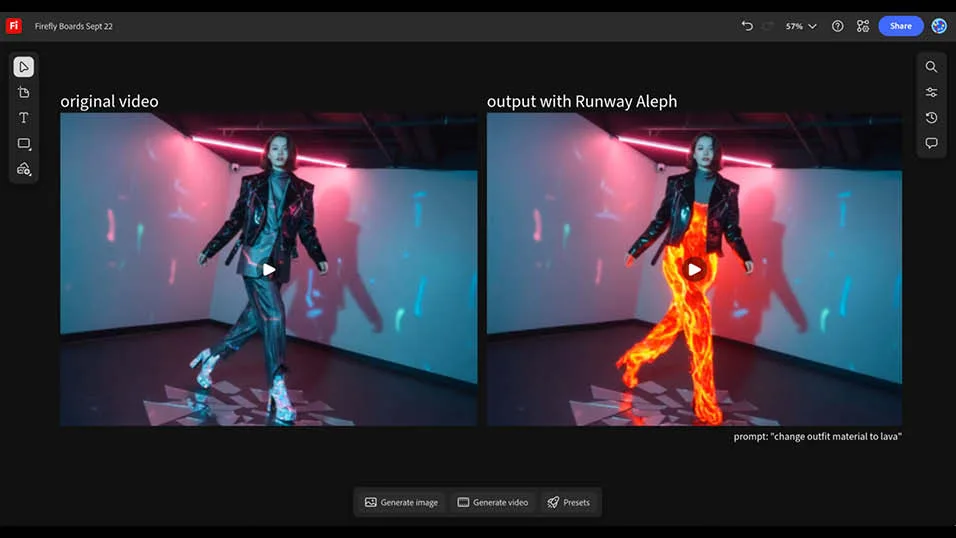The width and height of the screenshot is (956, 538).
Task: Click the Generate image button
Action: (x=401, y=502)
